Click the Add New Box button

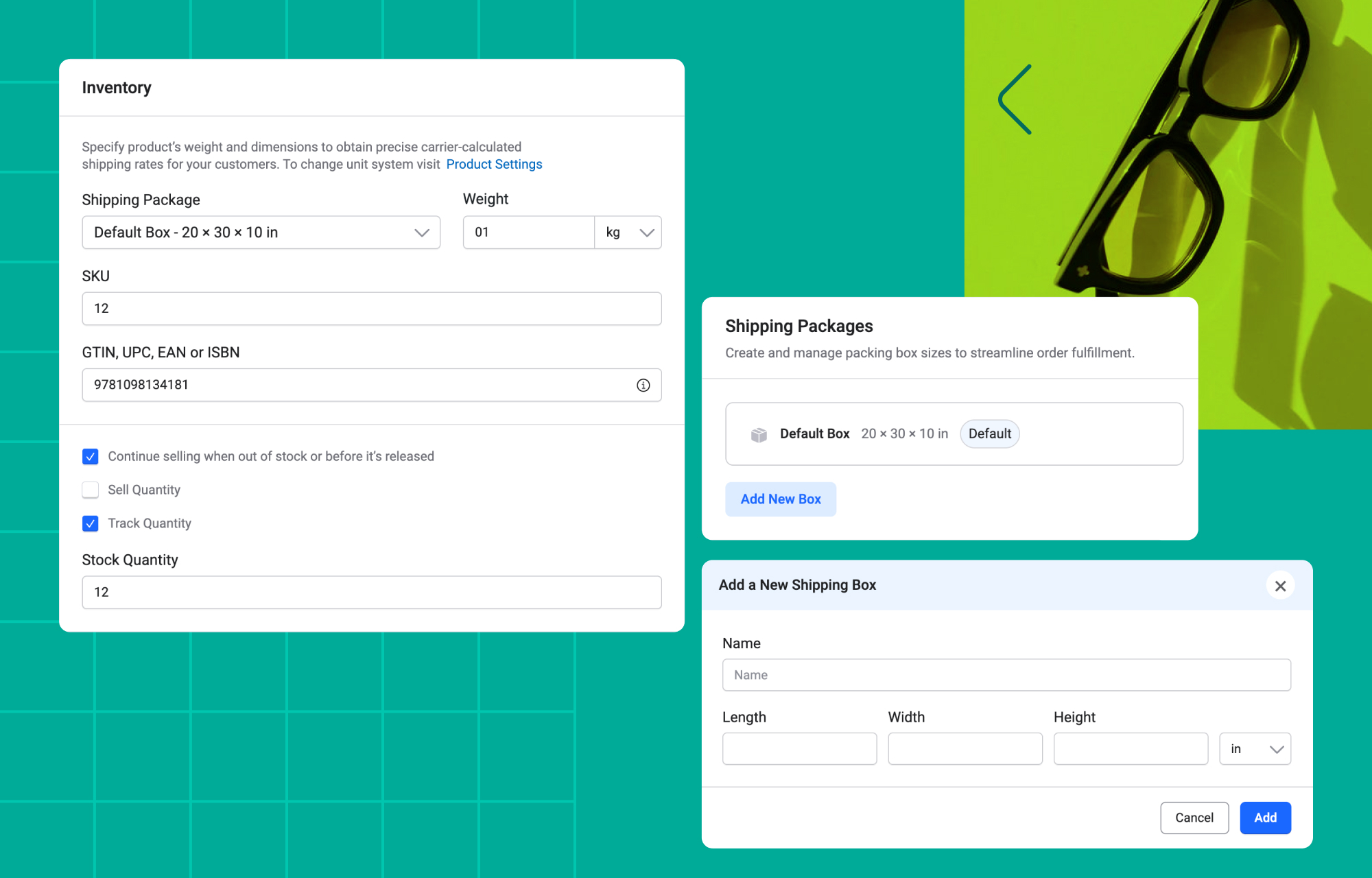tap(781, 499)
